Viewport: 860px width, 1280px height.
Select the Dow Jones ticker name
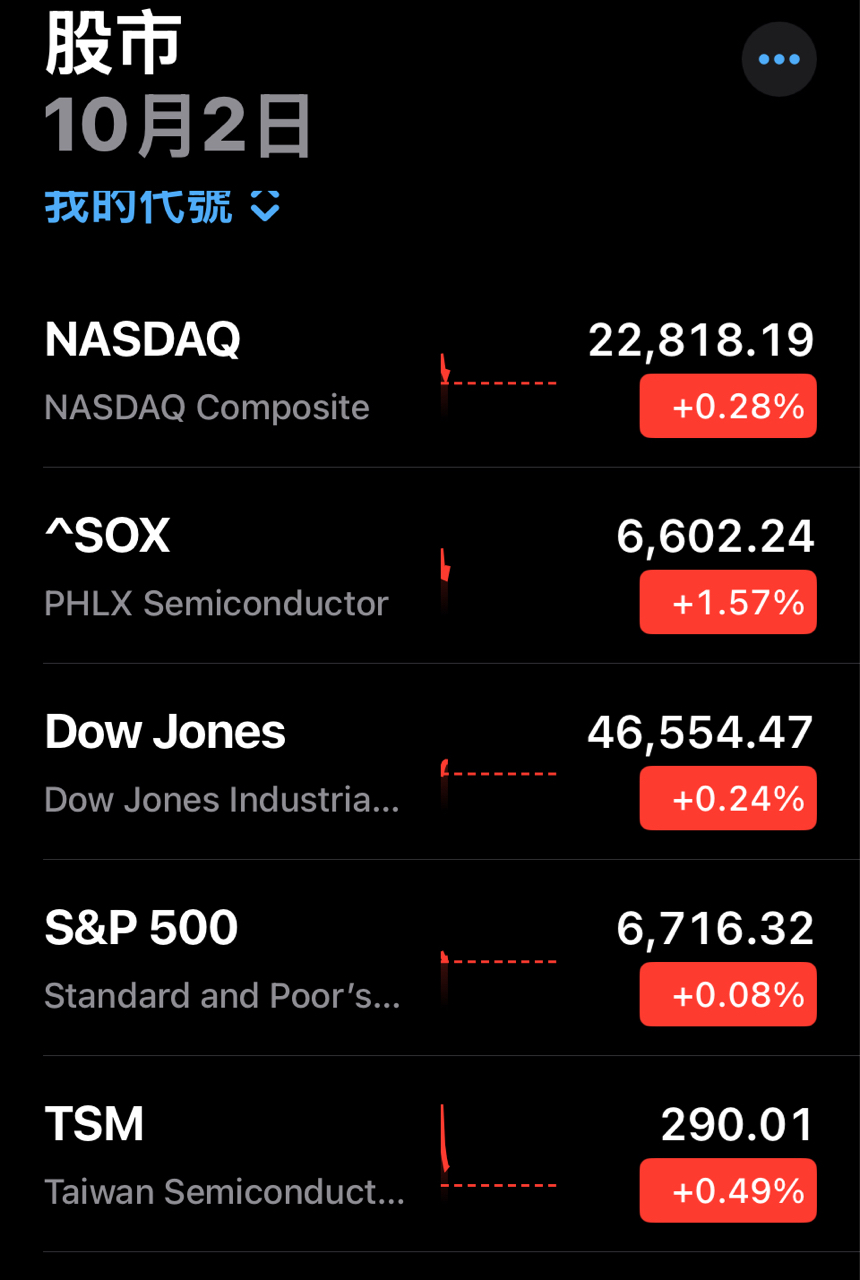point(165,732)
